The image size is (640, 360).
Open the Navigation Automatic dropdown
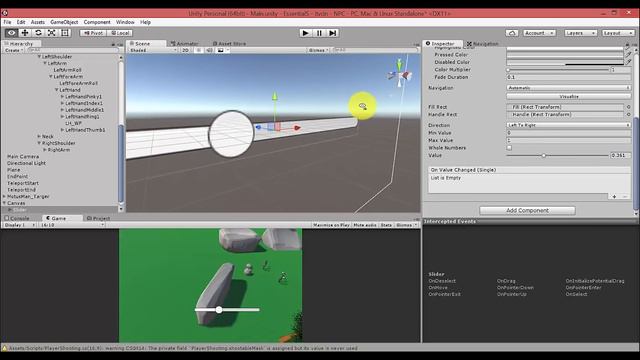click(x=569, y=88)
